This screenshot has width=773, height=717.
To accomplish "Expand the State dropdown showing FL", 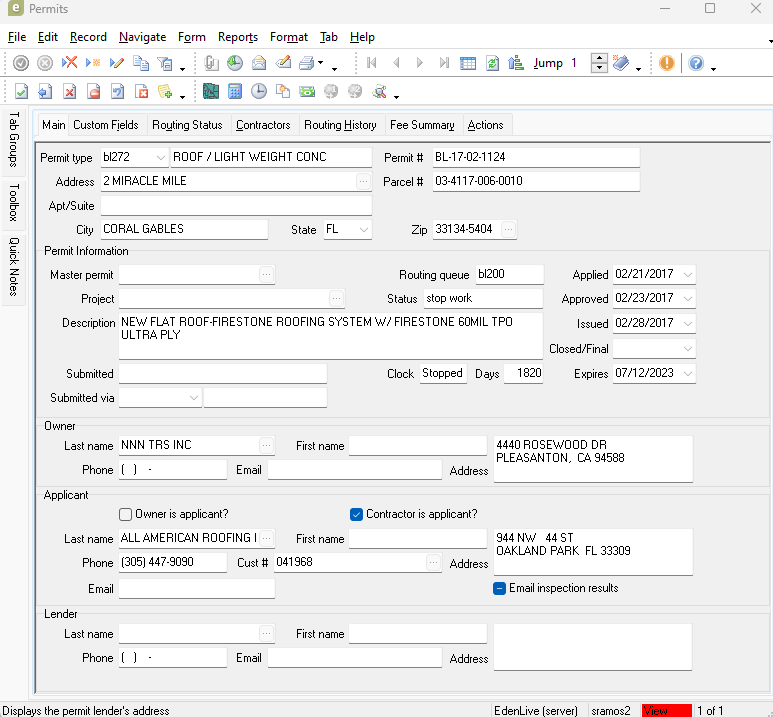I will coord(363,230).
